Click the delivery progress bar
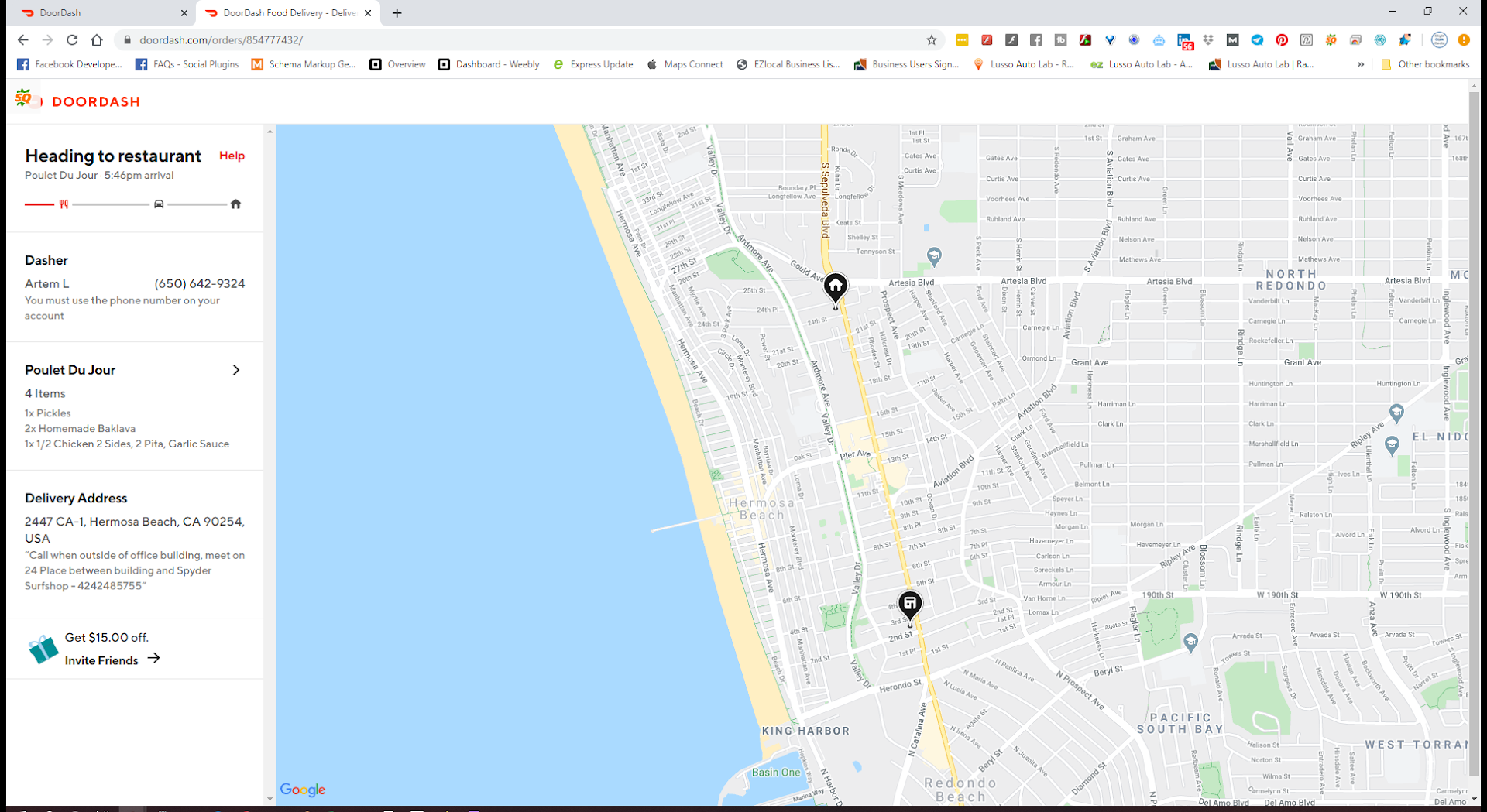Screen dimensions: 1487x812 point(111,204)
